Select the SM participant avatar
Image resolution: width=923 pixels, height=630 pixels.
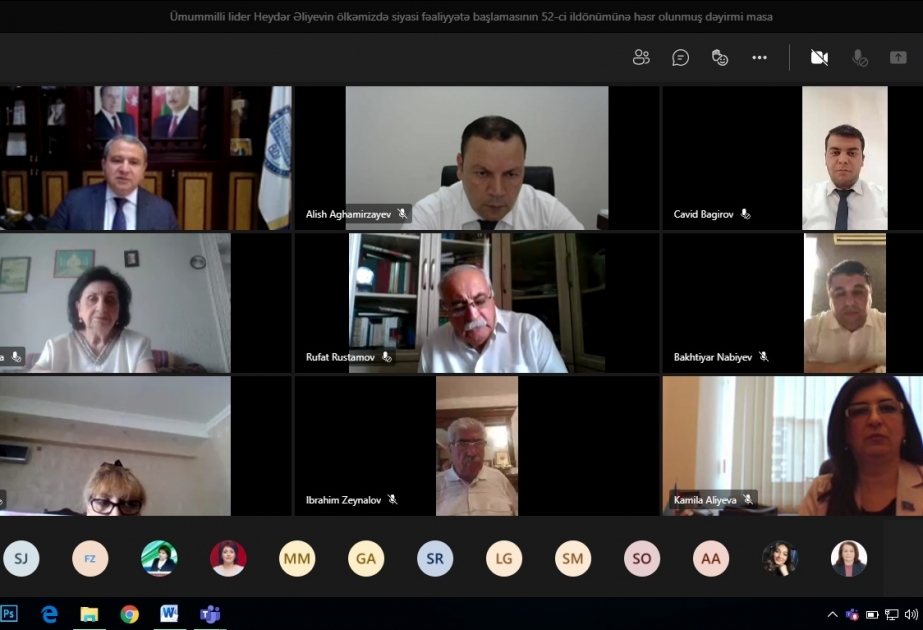coord(573,558)
